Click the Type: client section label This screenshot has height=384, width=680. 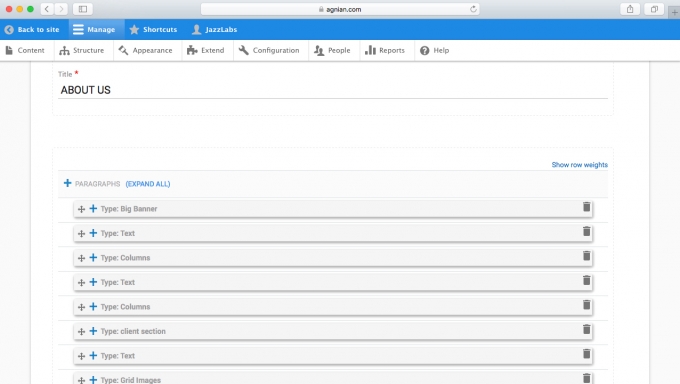[133, 331]
